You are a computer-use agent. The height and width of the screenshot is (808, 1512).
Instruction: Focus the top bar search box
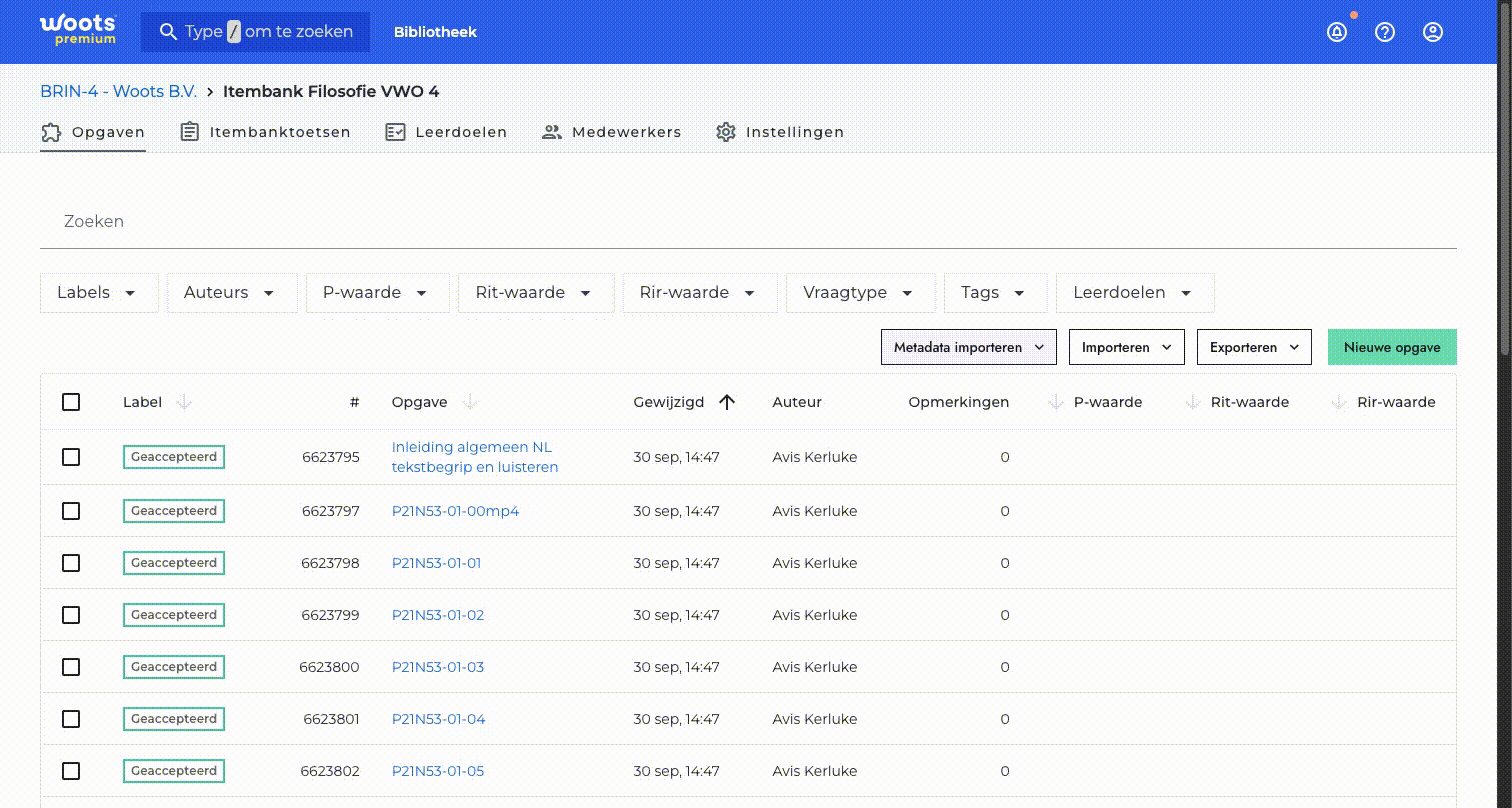point(255,32)
